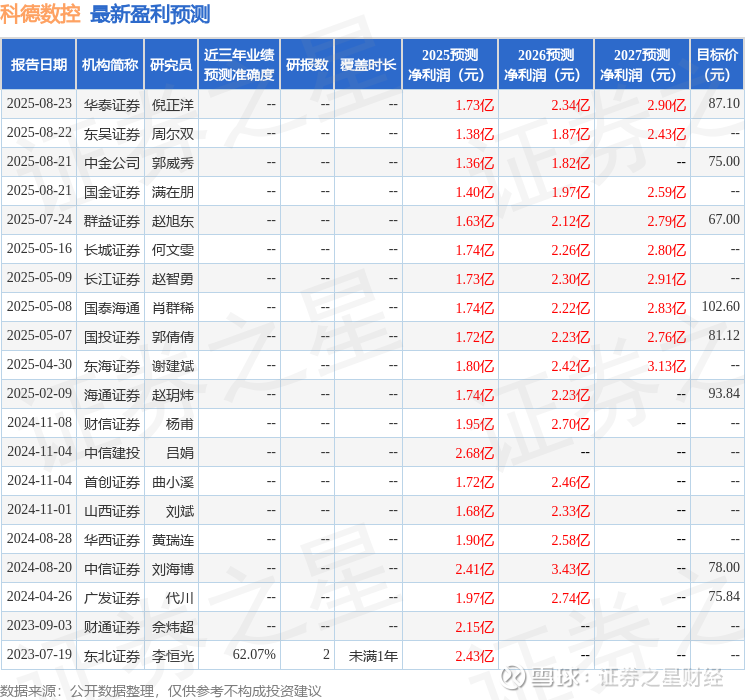
Task: Click the 2025预测净利润 column header
Action: click(450, 65)
